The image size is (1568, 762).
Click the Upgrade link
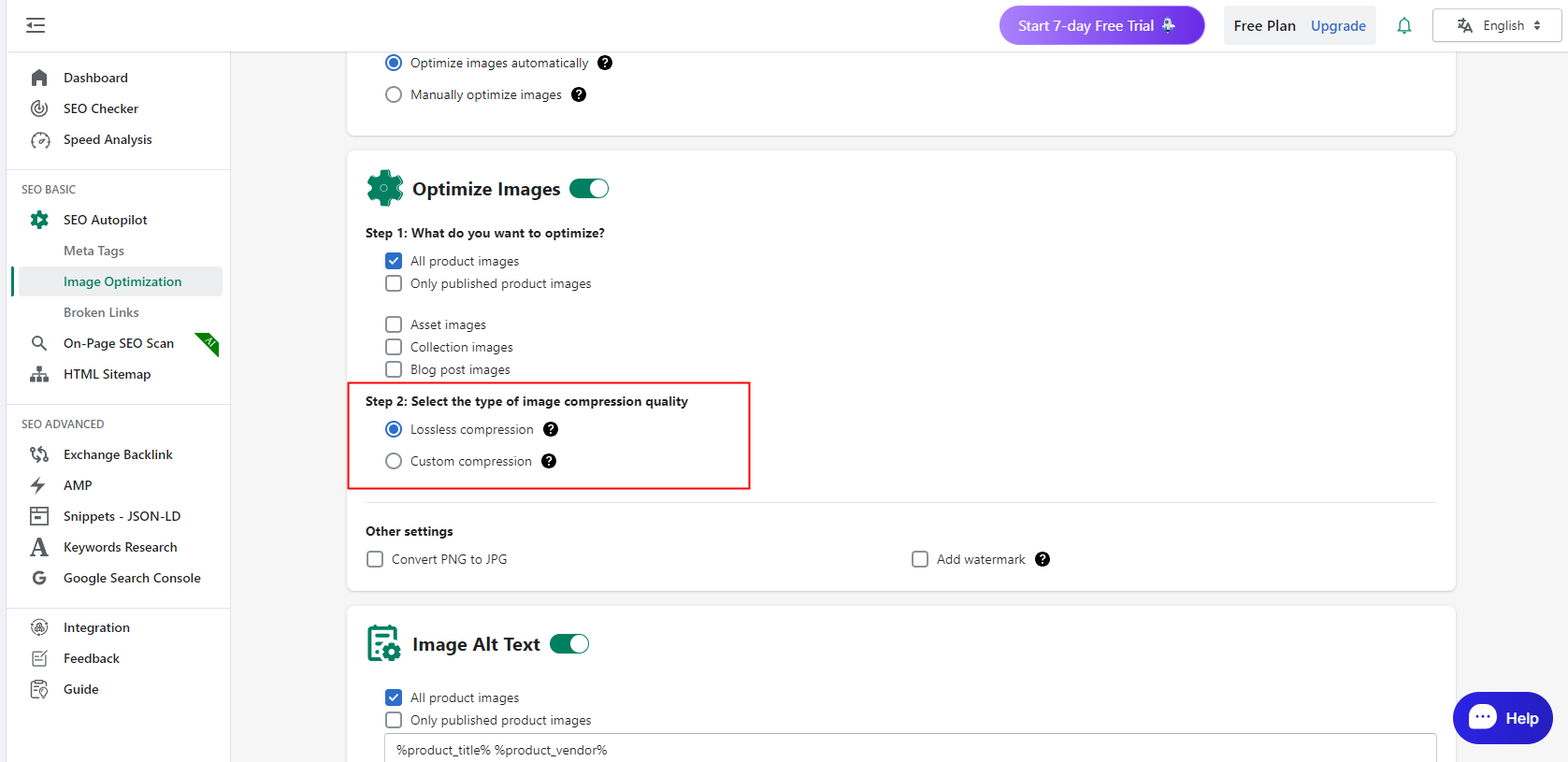pyautogui.click(x=1338, y=26)
